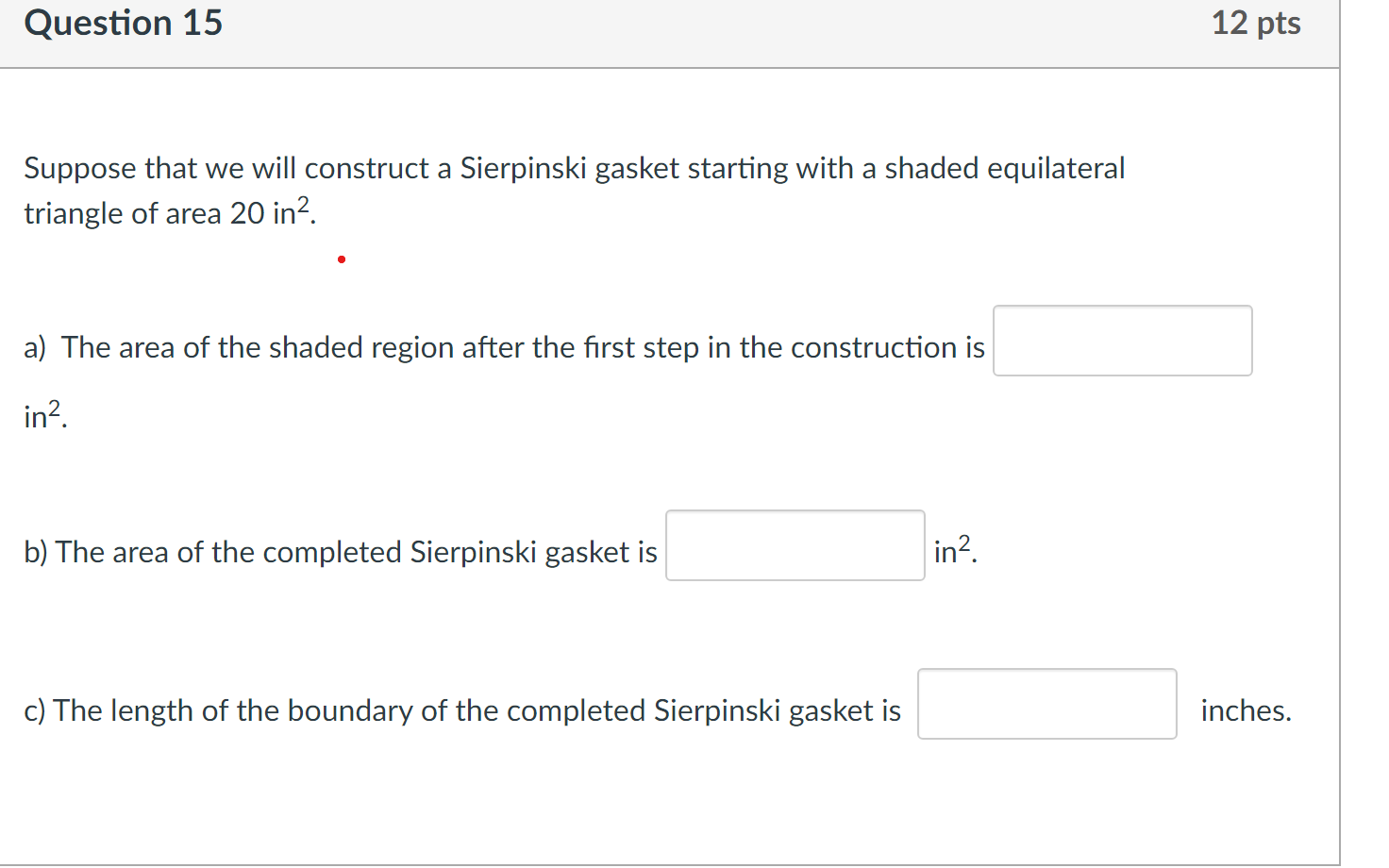Click the small red dot marker

click(342, 259)
